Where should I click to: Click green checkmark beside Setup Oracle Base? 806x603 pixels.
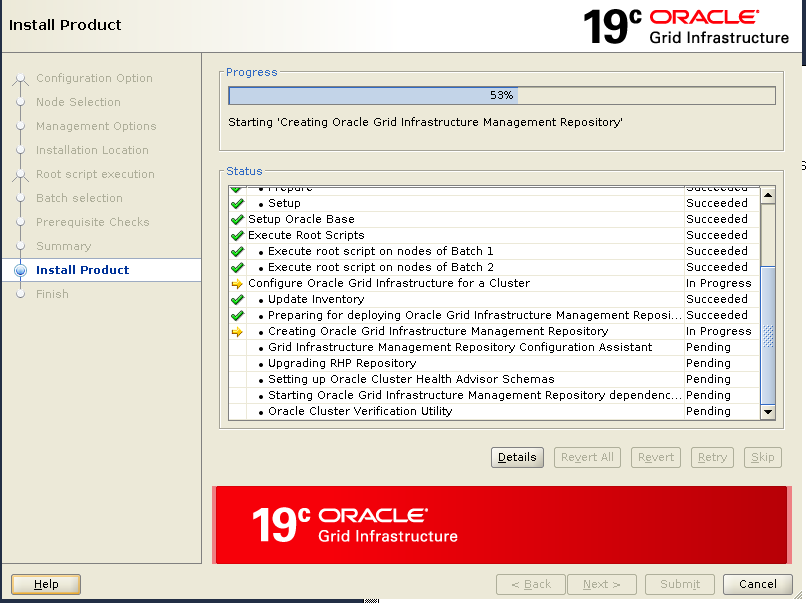237,219
